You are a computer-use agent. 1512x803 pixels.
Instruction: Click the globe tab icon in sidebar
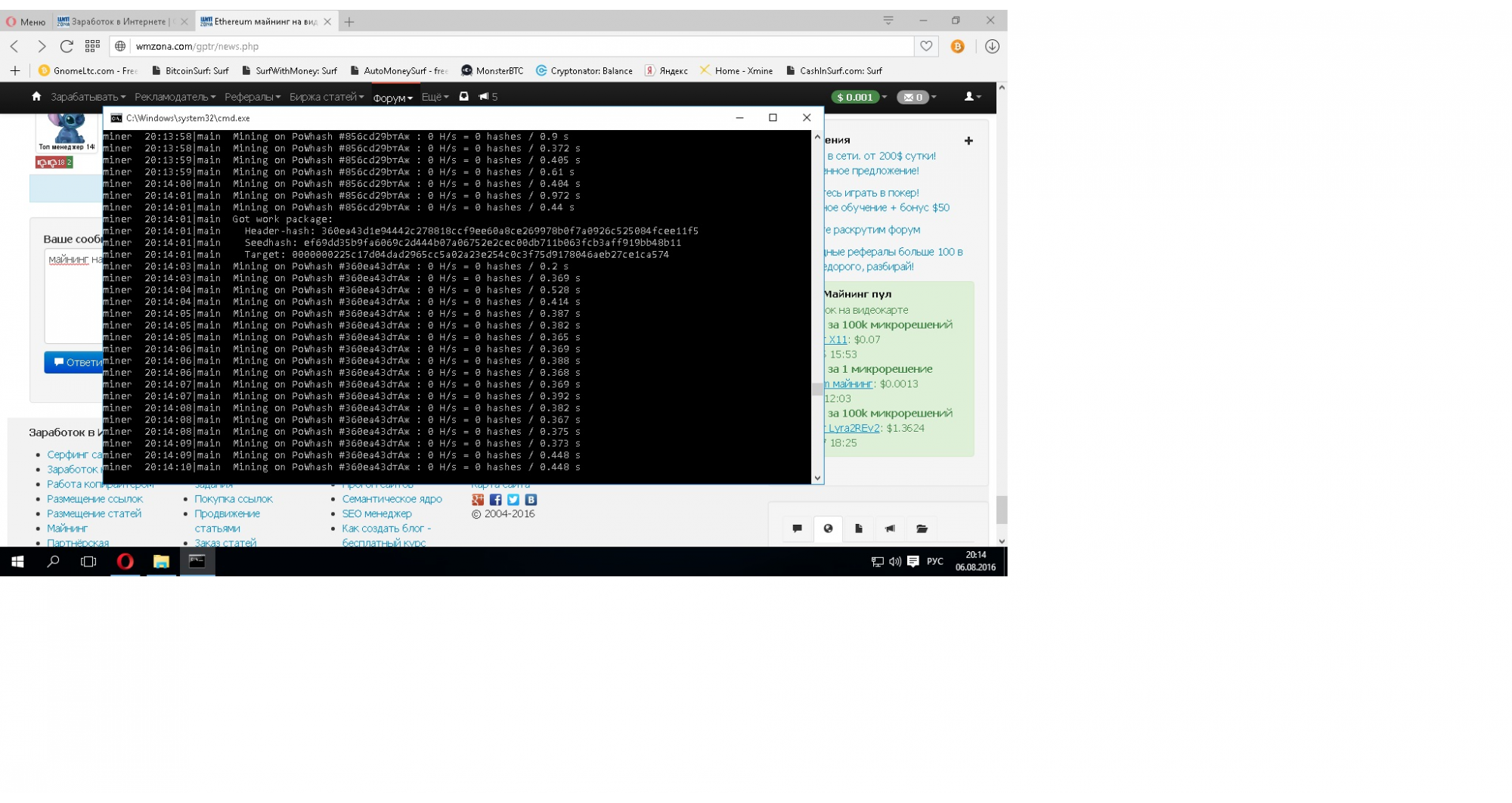[828, 529]
